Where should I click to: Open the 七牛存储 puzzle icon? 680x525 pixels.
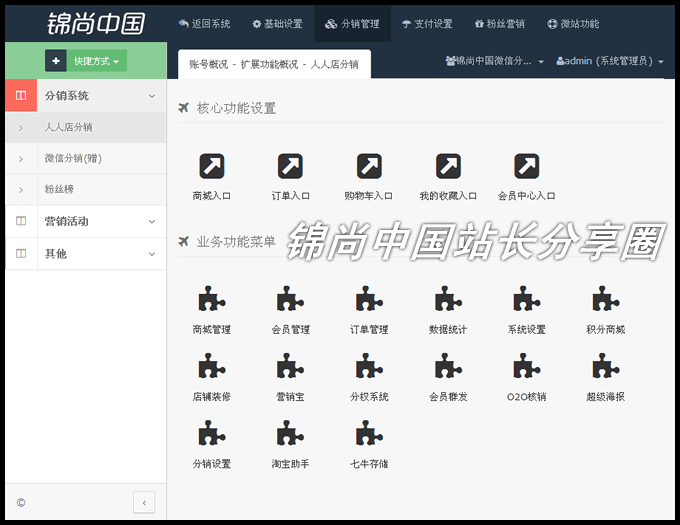pos(369,433)
